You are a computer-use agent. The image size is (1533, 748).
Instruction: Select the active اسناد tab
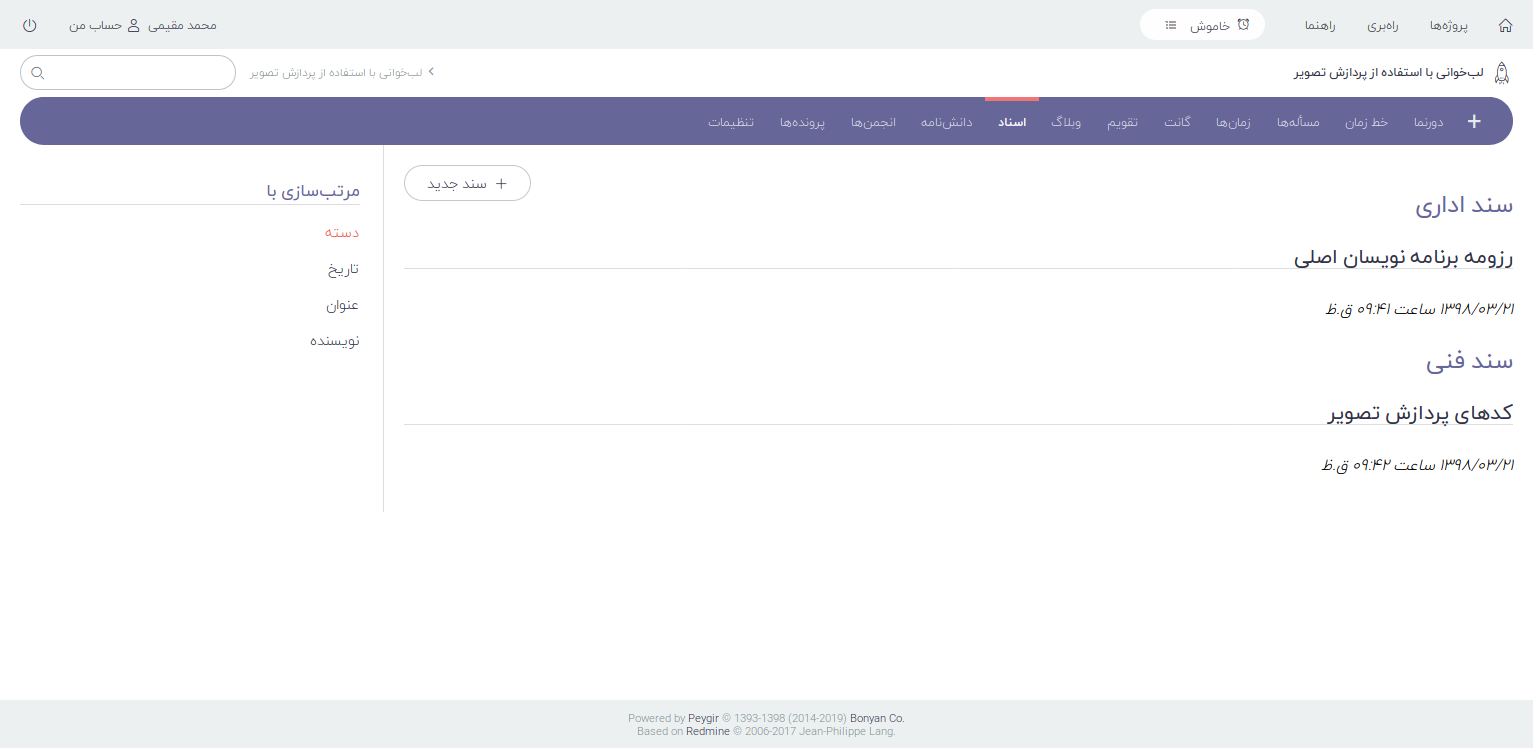(x=1012, y=122)
